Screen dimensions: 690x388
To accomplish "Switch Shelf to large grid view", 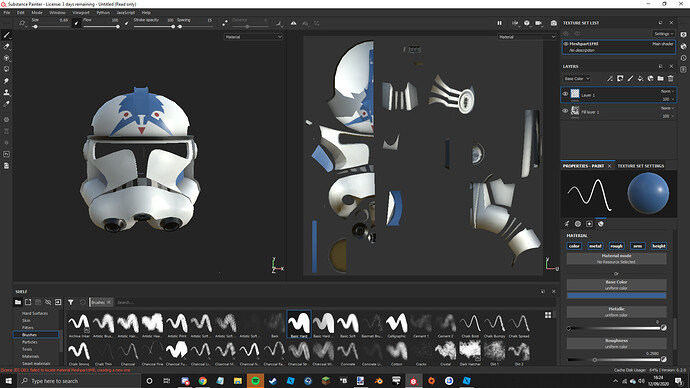I will [x=548, y=315].
